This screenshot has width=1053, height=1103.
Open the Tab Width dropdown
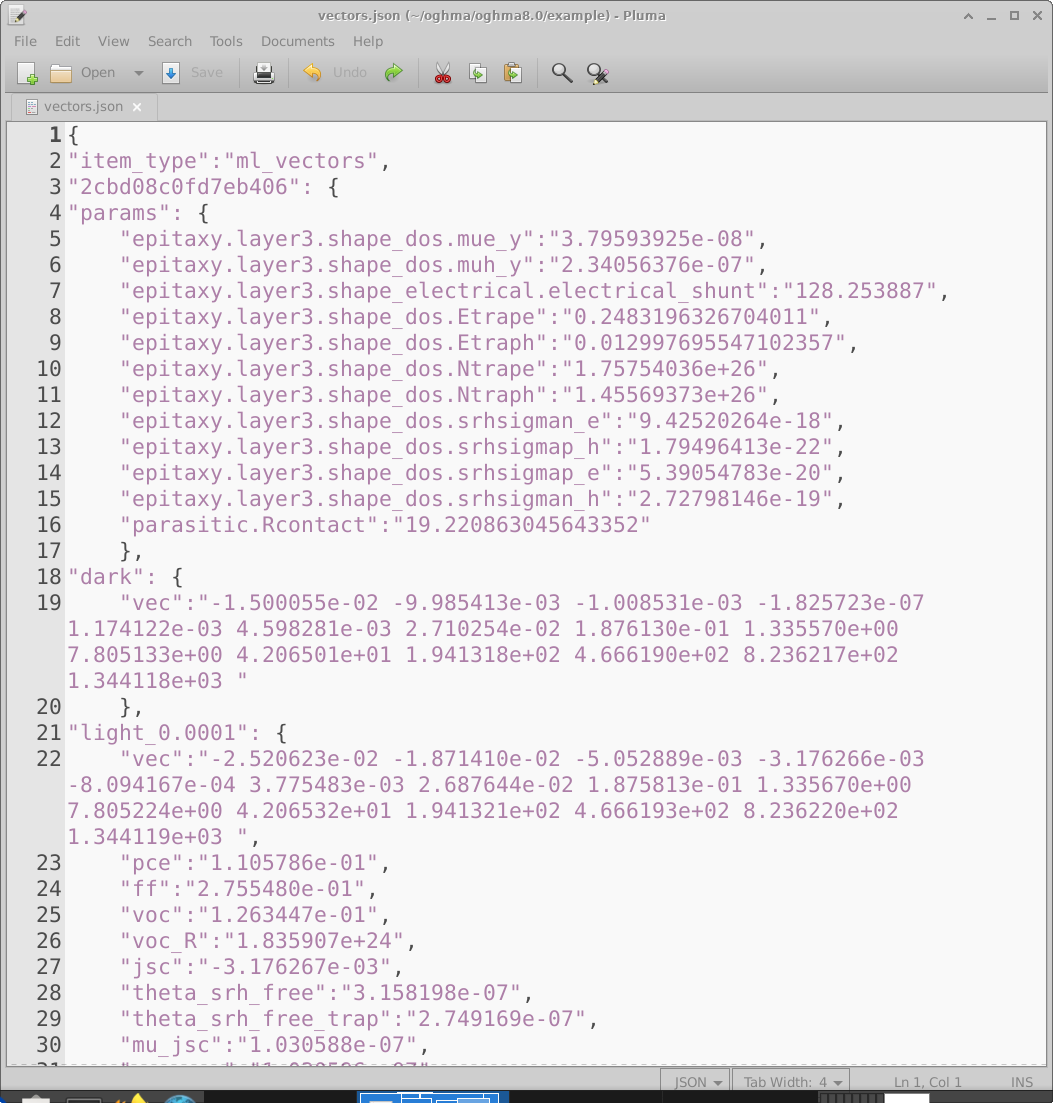tap(790, 1082)
